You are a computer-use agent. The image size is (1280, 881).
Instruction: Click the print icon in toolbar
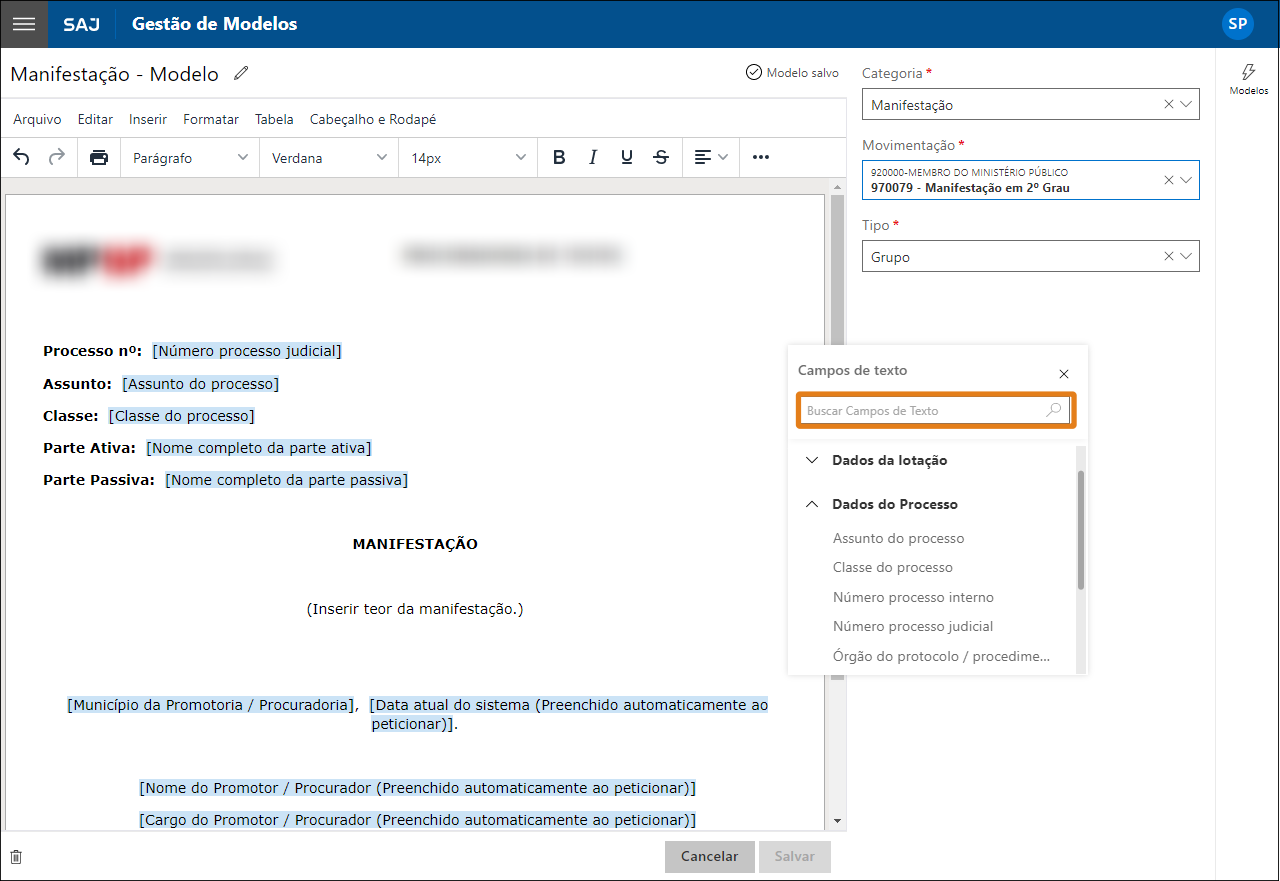(98, 157)
